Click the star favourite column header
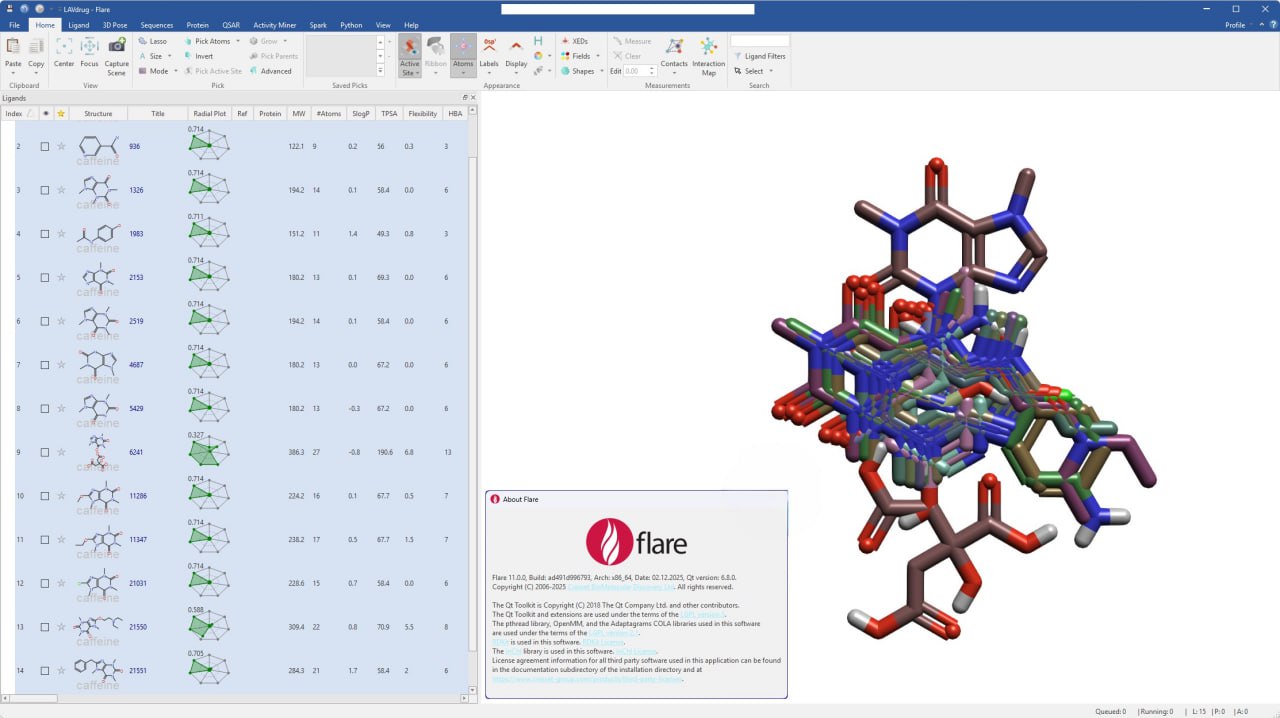 pyautogui.click(x=61, y=114)
